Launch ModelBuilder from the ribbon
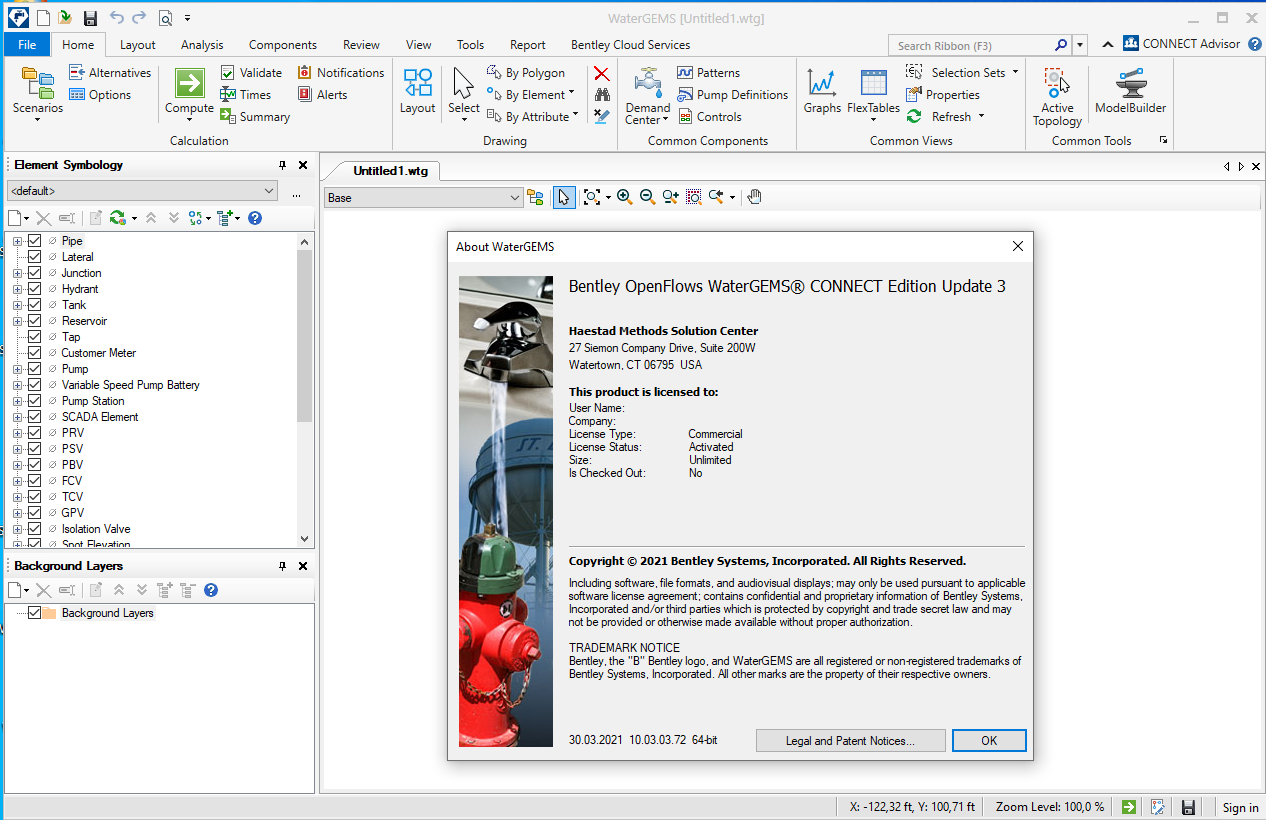Screen dimensions: 1266x820 [x=1130, y=84]
